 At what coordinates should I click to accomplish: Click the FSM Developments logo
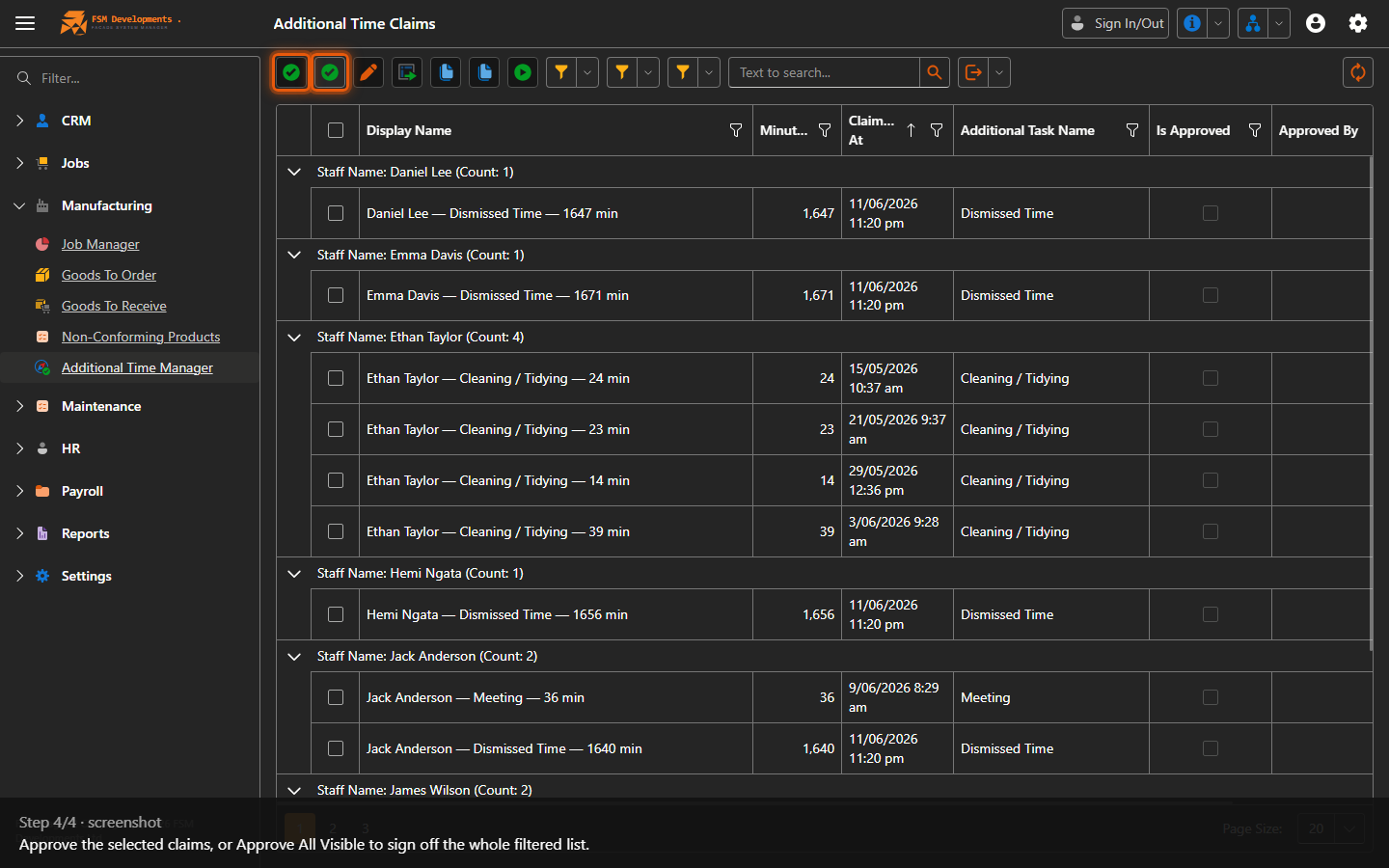pos(119,22)
